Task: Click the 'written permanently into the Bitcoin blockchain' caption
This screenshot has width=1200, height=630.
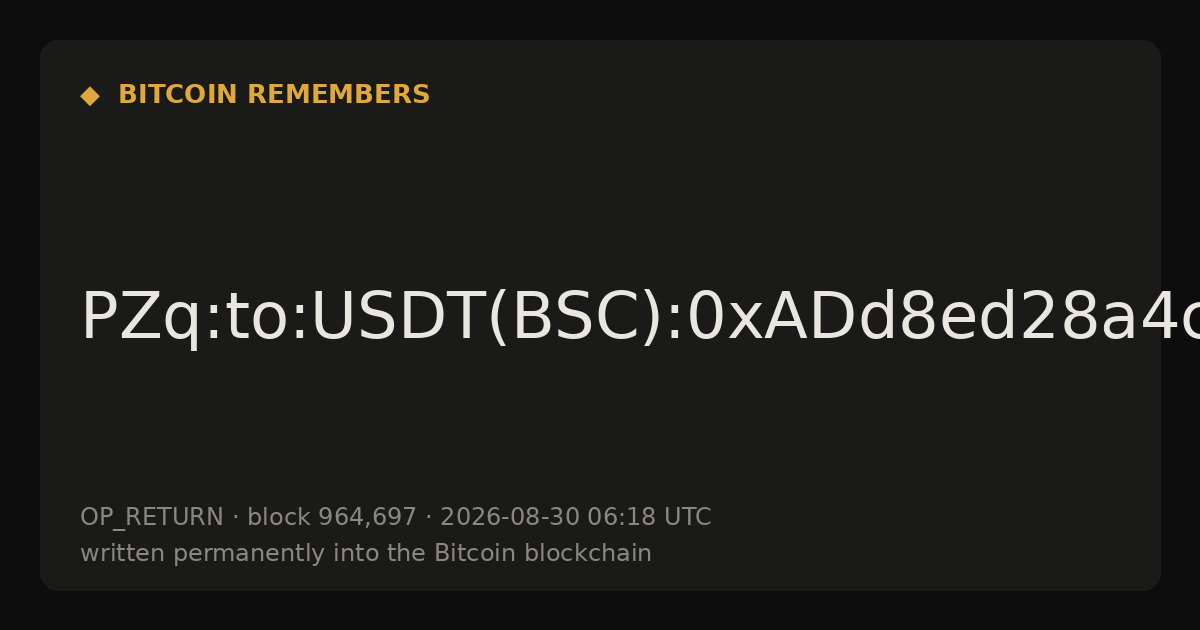Action: pos(366,553)
